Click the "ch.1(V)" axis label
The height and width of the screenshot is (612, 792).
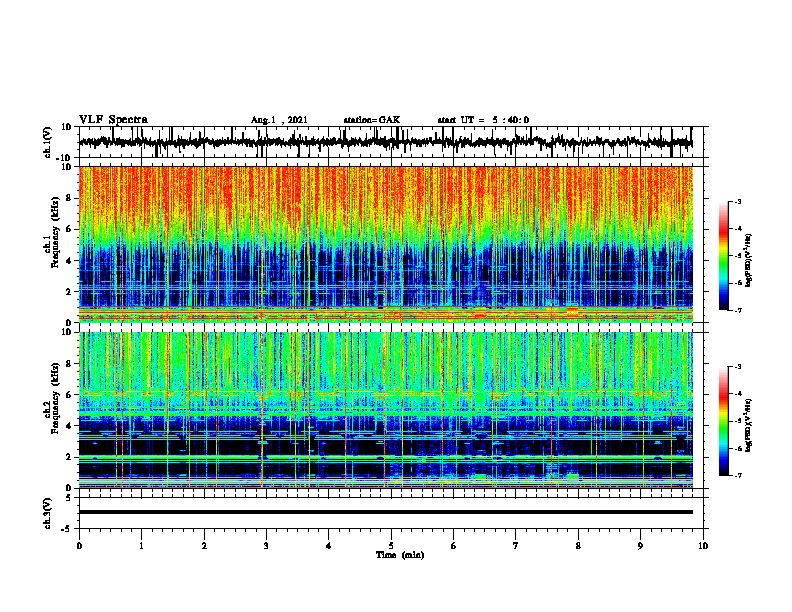(48, 142)
